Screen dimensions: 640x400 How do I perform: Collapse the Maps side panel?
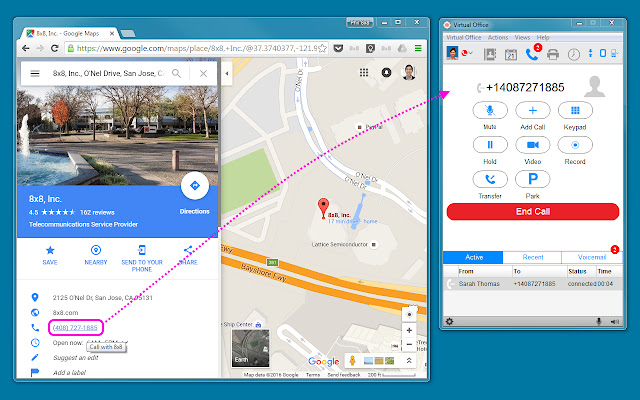click(227, 73)
